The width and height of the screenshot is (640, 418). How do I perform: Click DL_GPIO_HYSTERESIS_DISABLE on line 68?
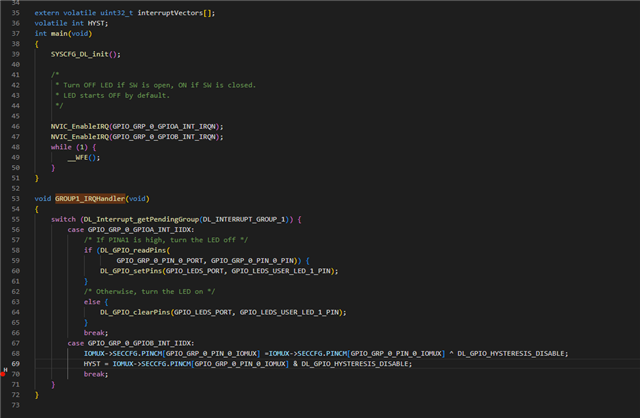(513, 353)
